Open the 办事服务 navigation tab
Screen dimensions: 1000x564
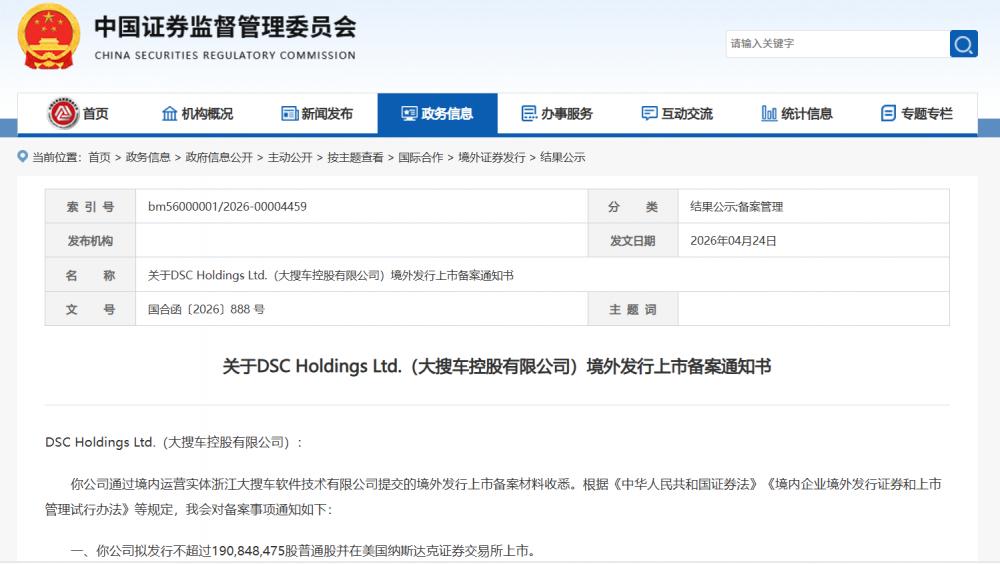(557, 114)
